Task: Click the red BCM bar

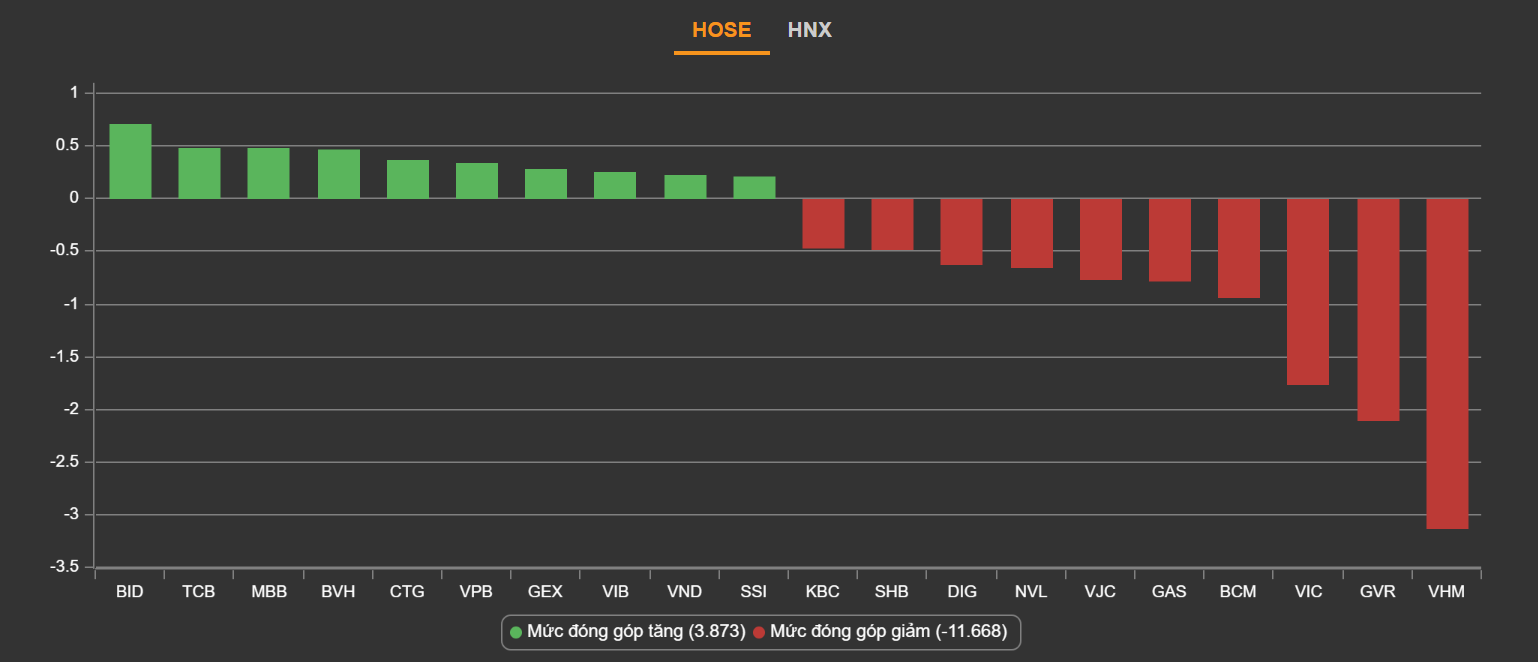Action: pos(1238,248)
